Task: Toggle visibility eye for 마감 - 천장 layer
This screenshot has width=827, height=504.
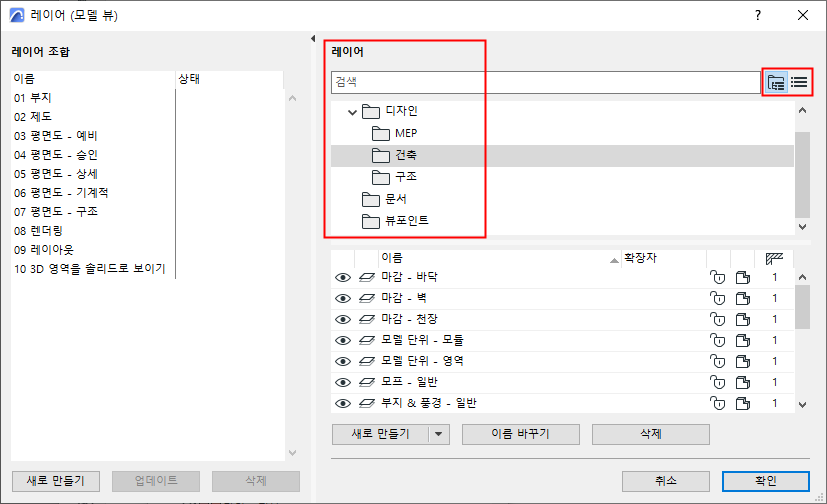Action: tap(343, 319)
